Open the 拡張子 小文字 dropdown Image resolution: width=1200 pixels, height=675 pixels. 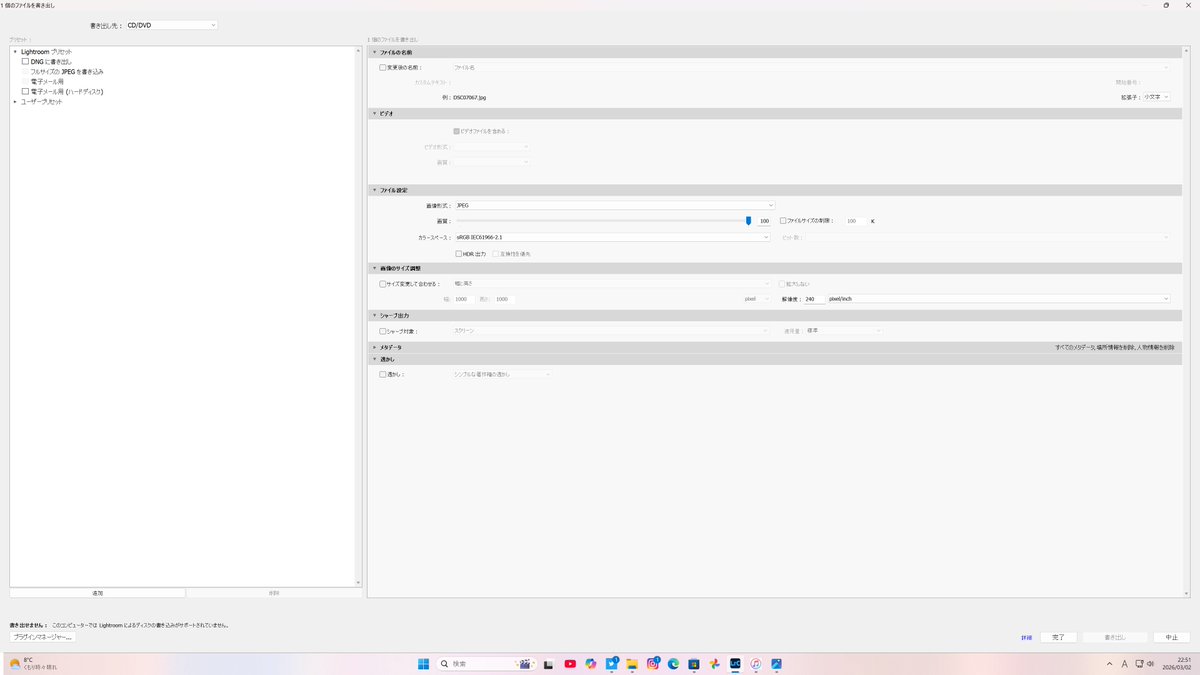[1157, 97]
